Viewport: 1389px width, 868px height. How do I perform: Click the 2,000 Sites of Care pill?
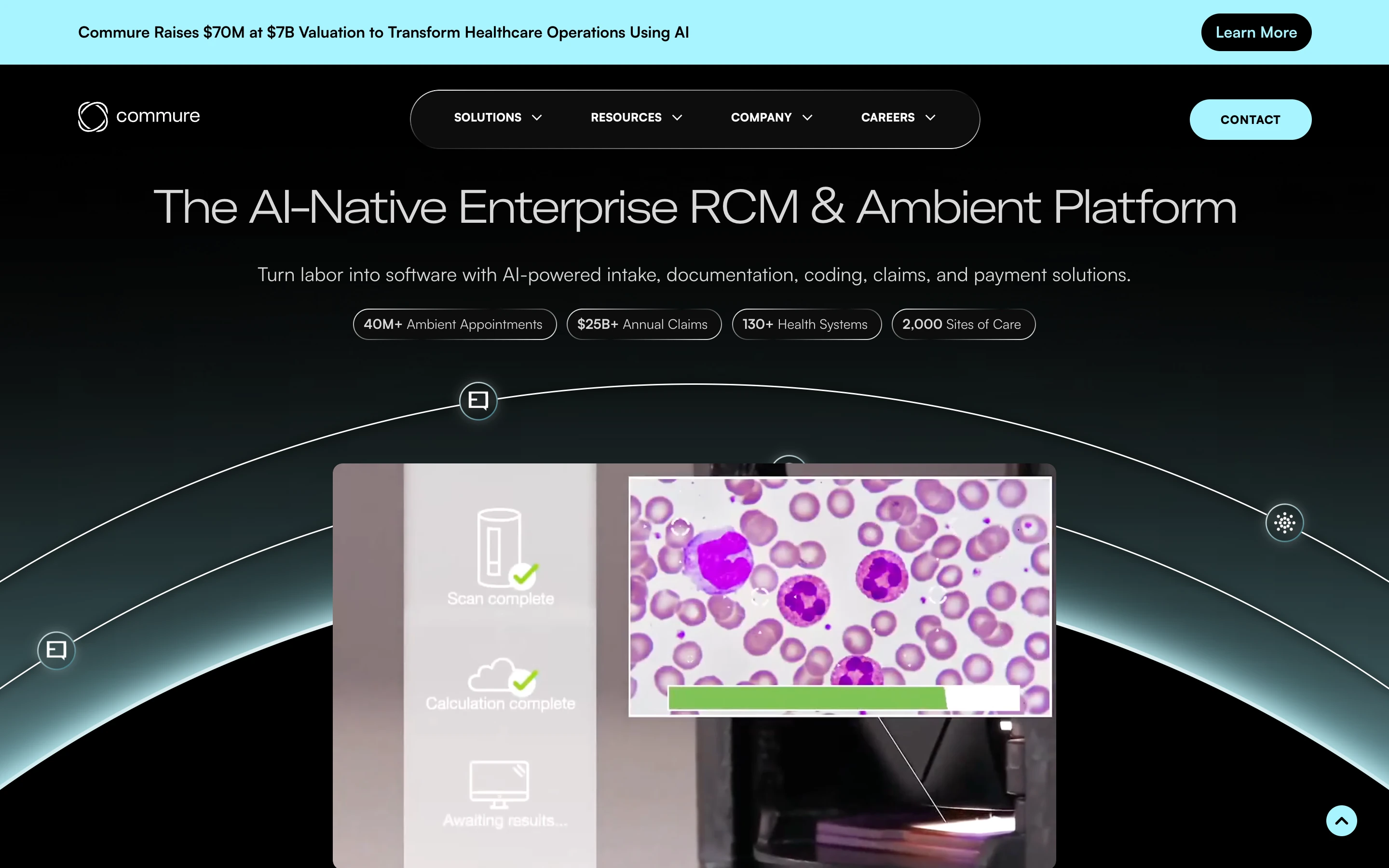click(x=963, y=325)
